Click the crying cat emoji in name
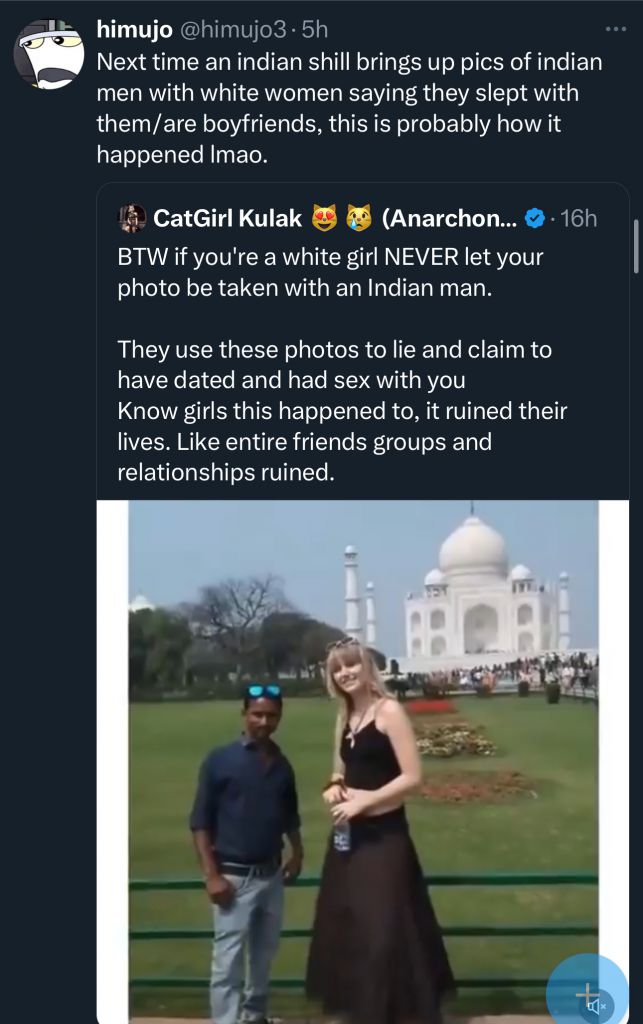 click(x=358, y=217)
